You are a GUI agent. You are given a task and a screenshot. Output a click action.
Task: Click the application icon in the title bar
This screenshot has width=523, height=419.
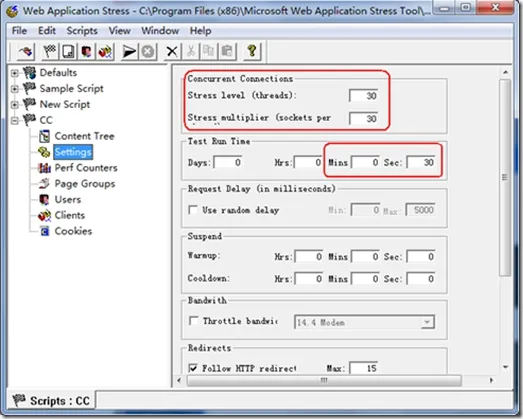click(12, 11)
